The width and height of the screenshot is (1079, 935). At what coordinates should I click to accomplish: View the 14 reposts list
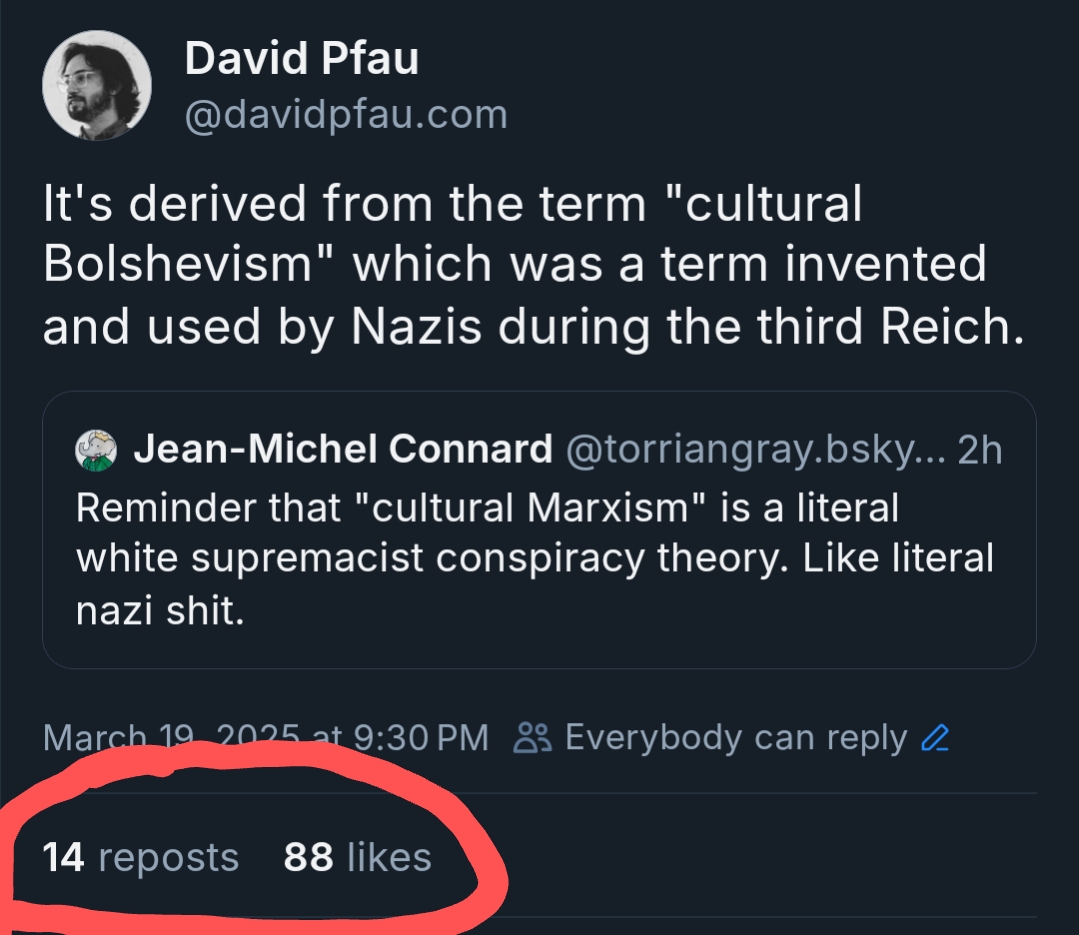point(141,857)
